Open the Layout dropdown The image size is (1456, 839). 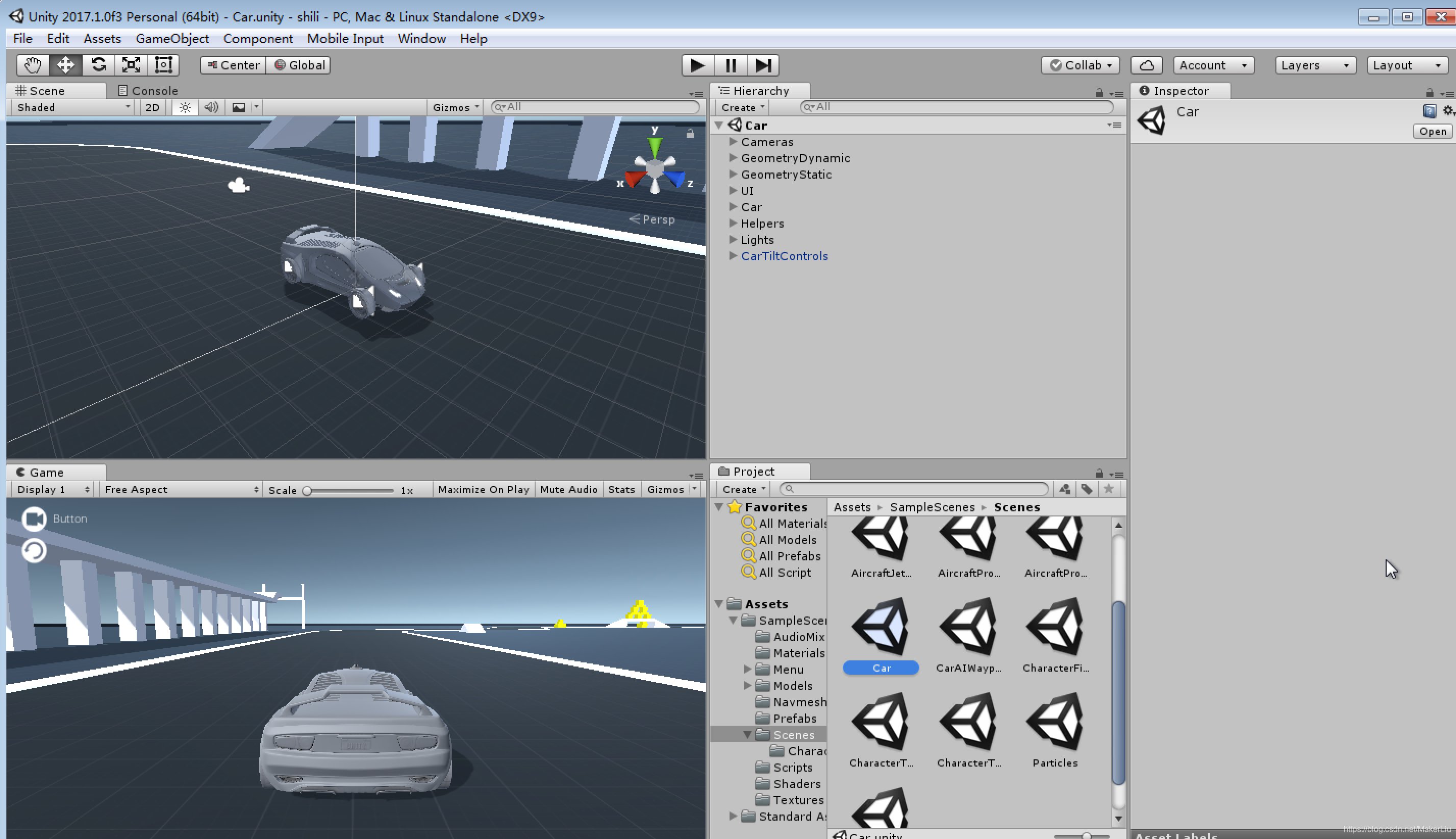click(x=1408, y=65)
